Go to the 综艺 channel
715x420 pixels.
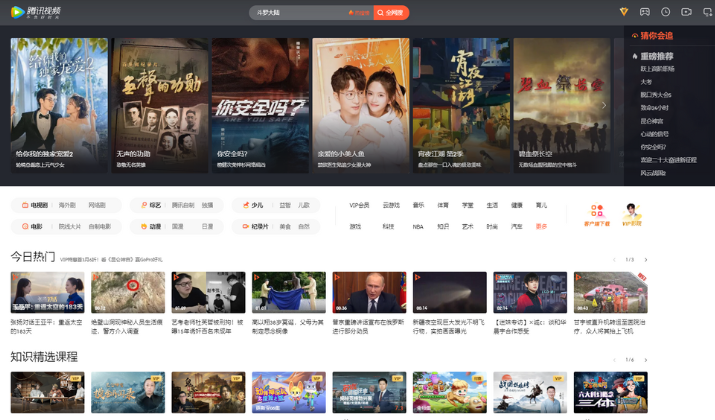click(151, 205)
